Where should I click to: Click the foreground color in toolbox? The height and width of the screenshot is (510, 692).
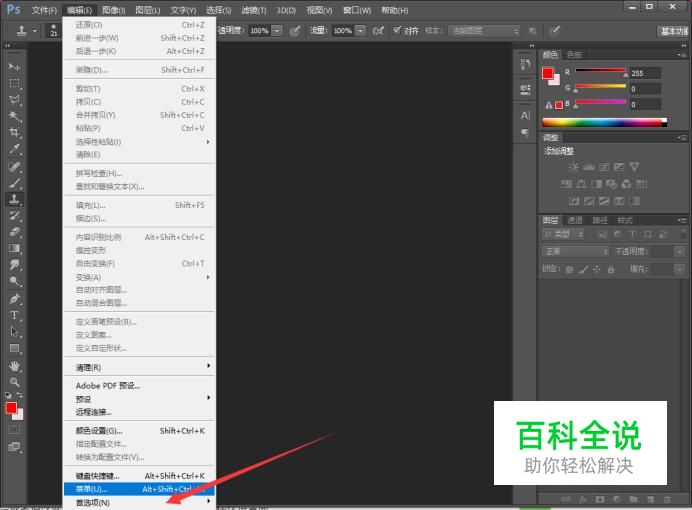coord(11,408)
